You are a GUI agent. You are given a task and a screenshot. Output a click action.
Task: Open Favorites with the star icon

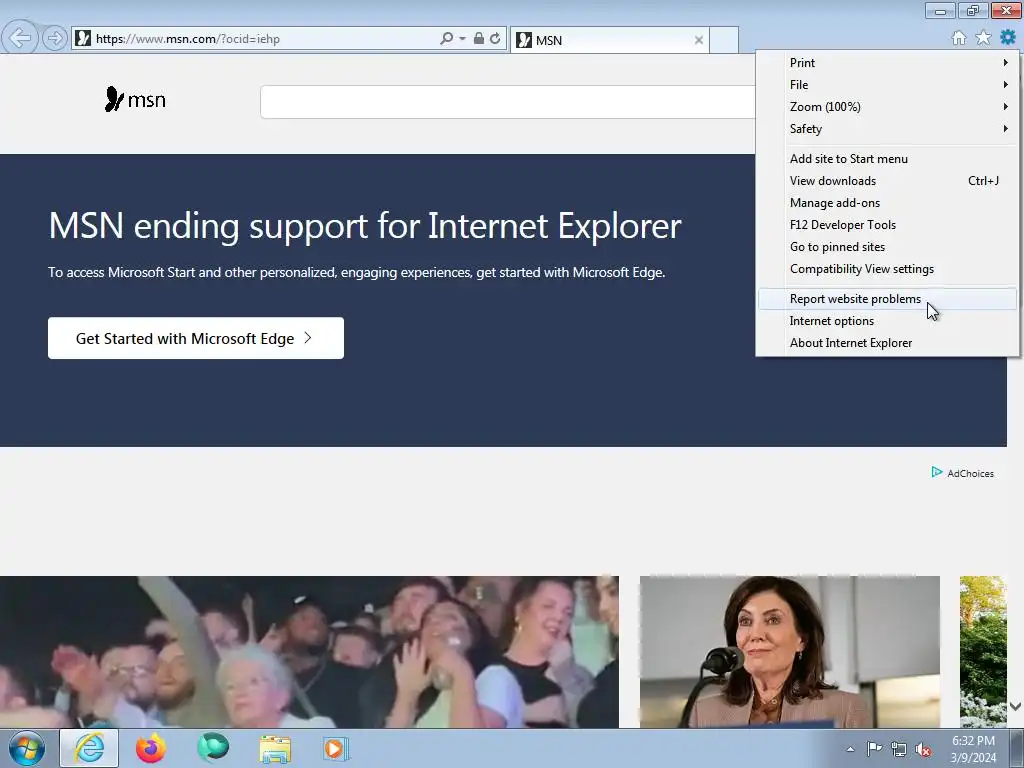983,38
